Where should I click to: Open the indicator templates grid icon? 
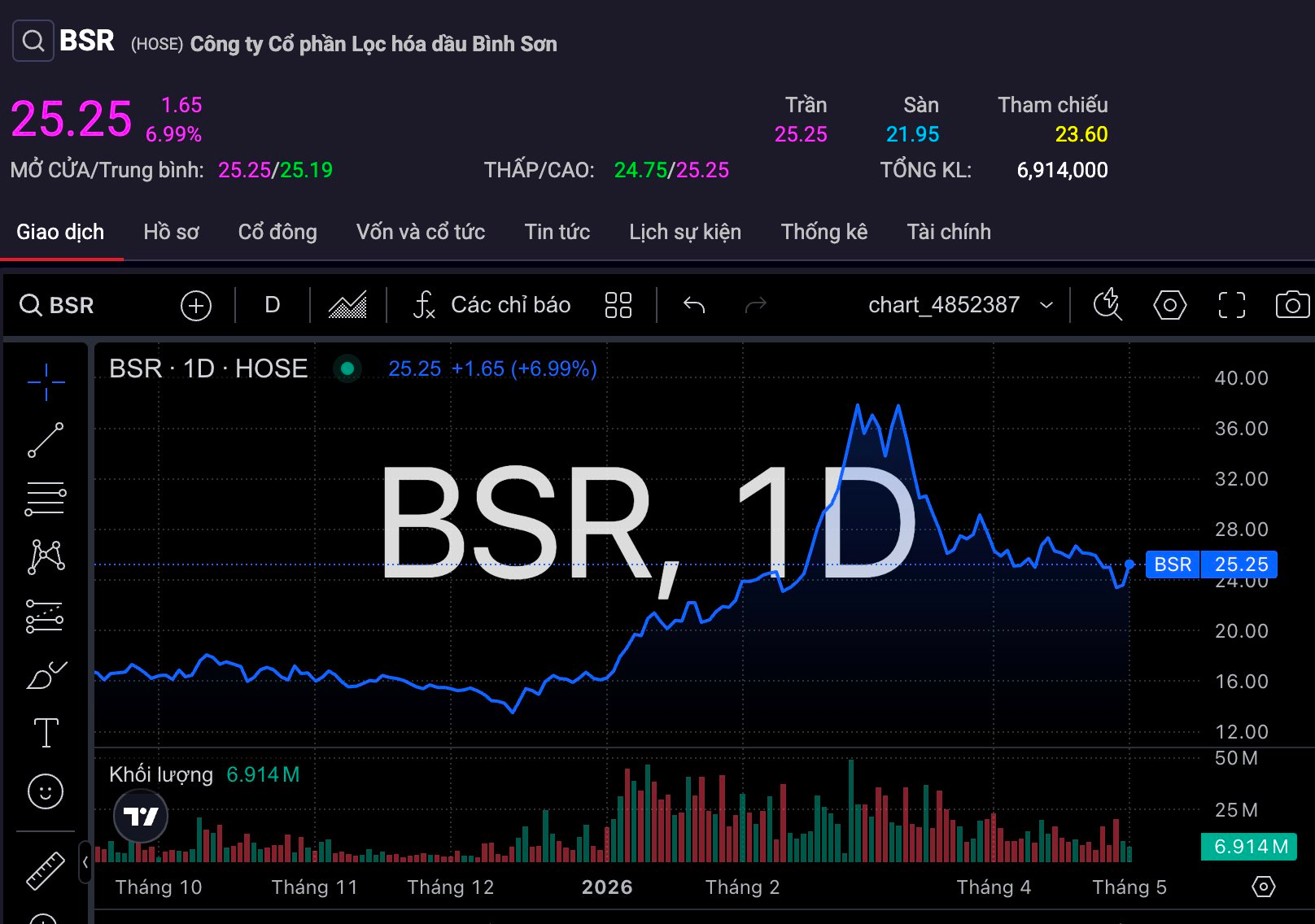click(618, 305)
